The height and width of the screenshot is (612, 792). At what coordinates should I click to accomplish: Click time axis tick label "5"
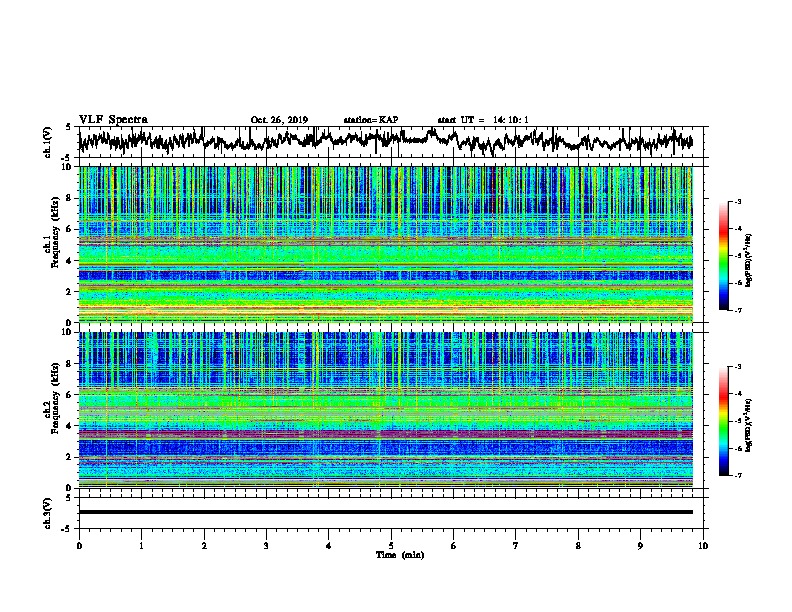pyautogui.click(x=391, y=546)
